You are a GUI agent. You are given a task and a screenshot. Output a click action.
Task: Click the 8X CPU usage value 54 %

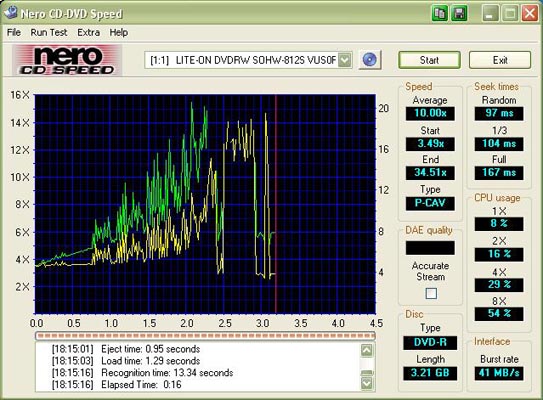(499, 314)
